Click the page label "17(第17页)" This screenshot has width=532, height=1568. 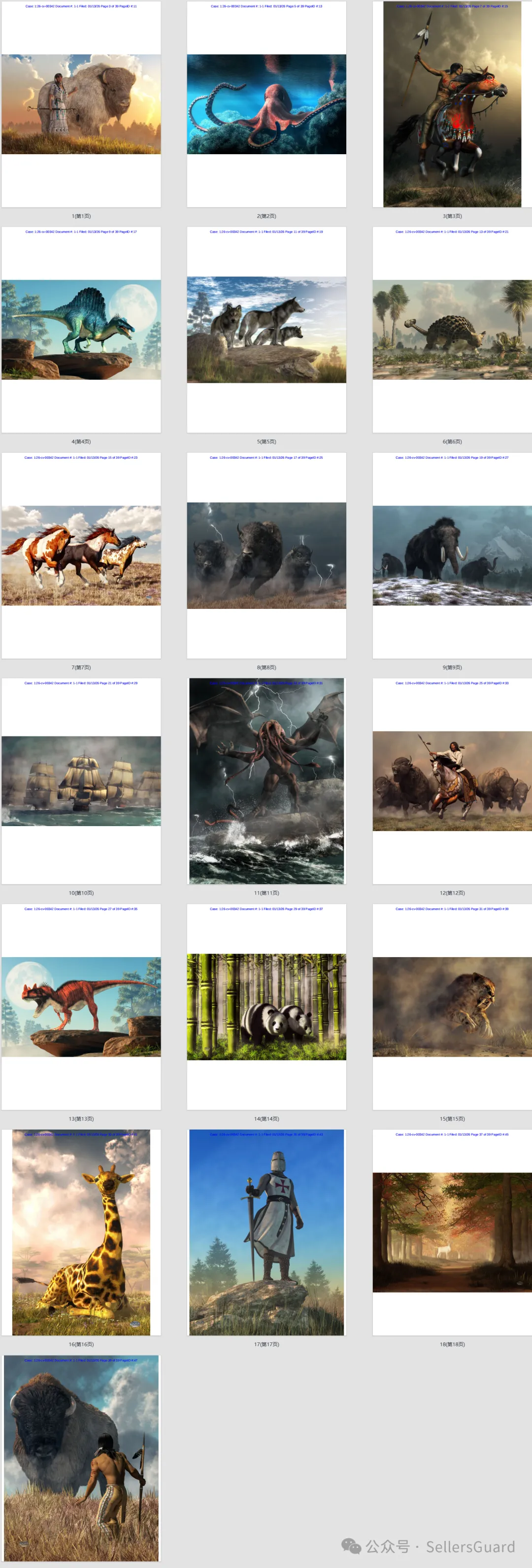[x=266, y=1344]
